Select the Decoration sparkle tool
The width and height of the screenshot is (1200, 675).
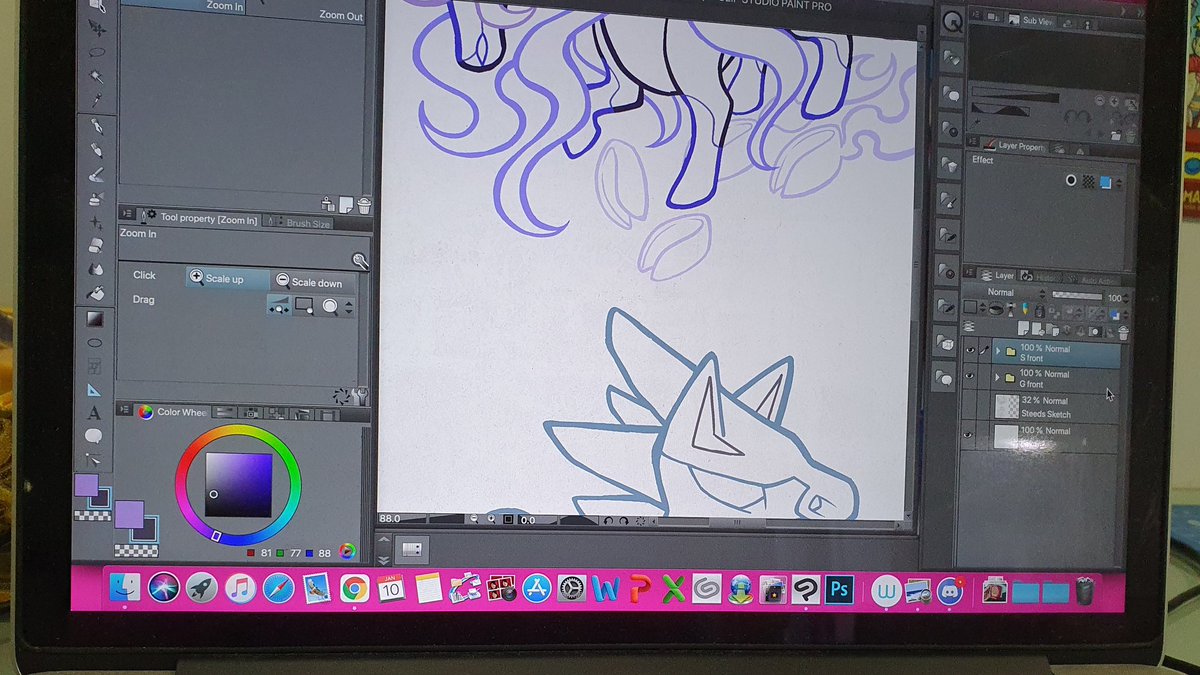point(96,221)
